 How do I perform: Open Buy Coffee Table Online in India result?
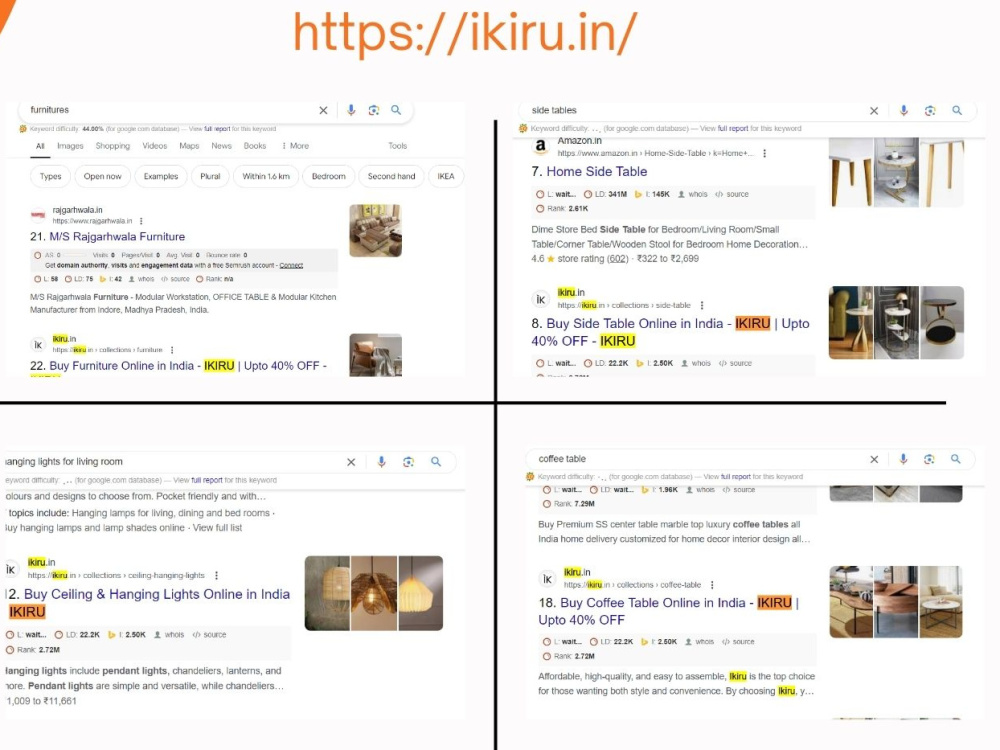coord(668,611)
